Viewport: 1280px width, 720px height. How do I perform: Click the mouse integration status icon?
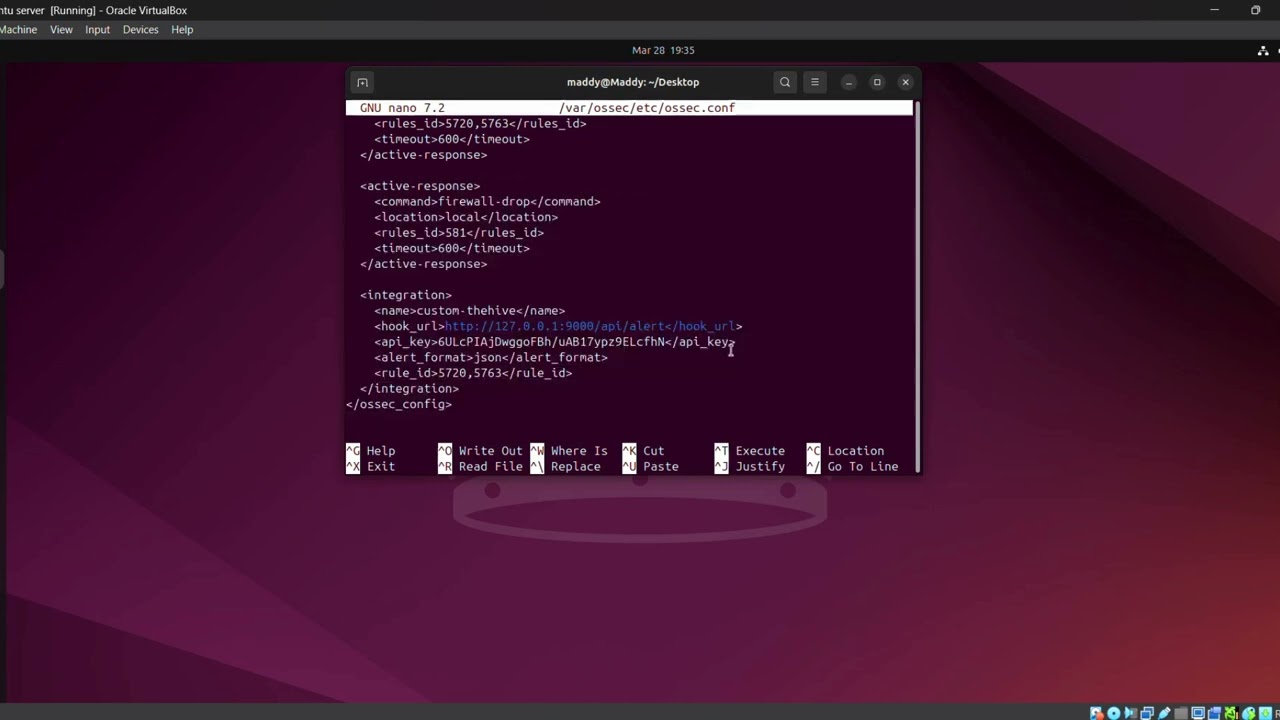coord(1249,713)
